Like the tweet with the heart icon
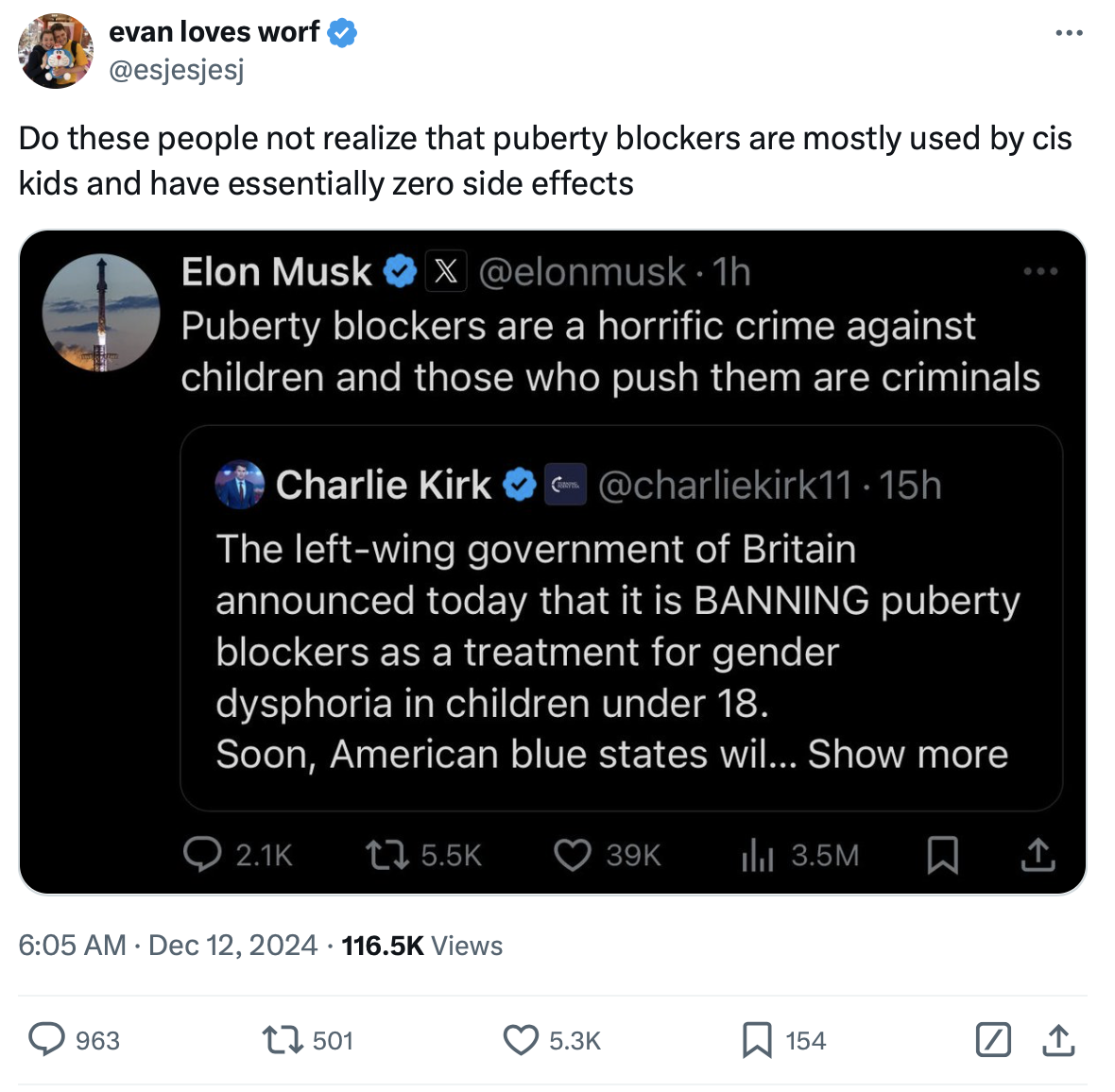Viewport: 1115px width, 1092px height. point(521,1040)
